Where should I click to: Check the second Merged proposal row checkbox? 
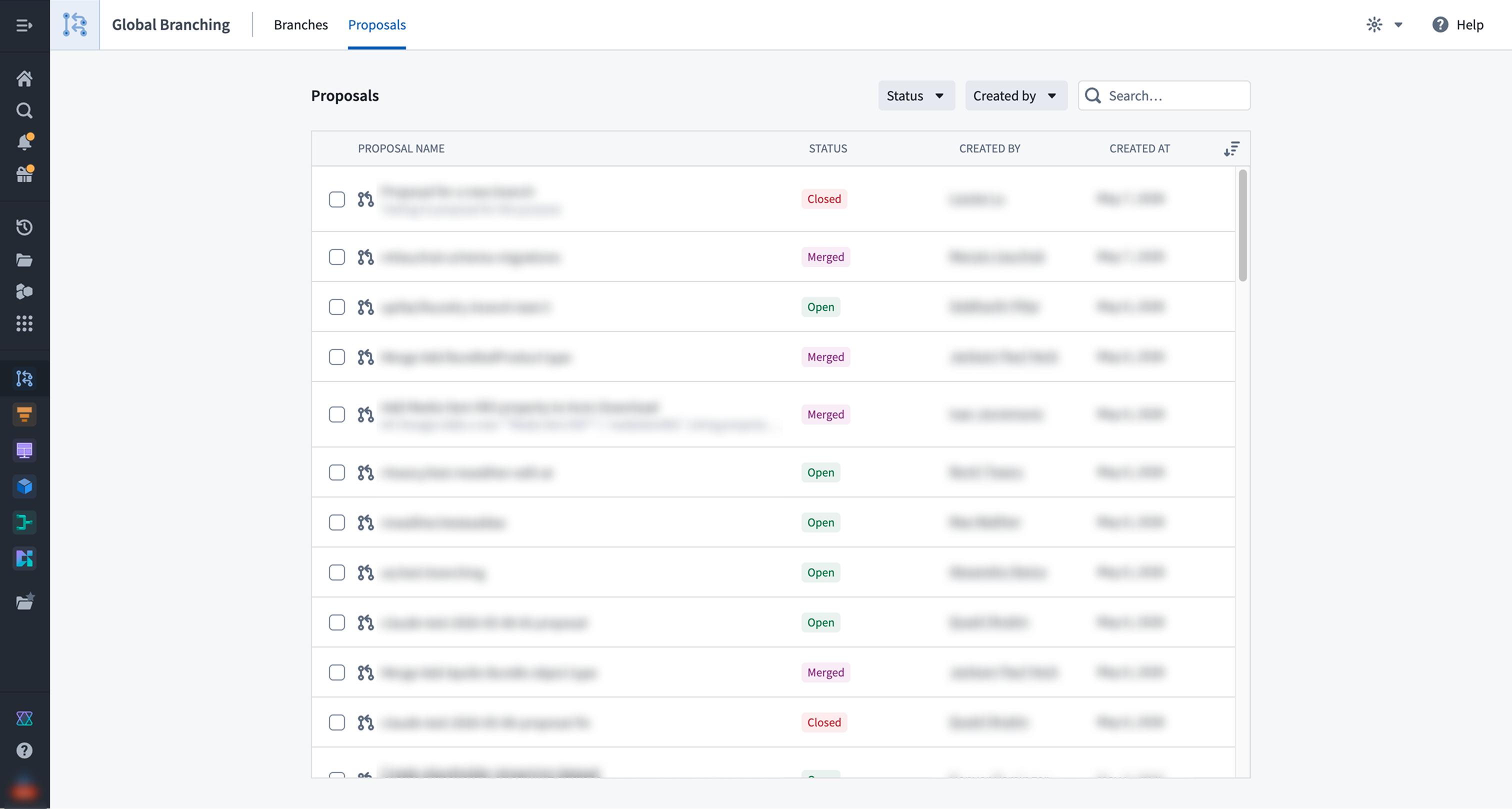tap(337, 357)
